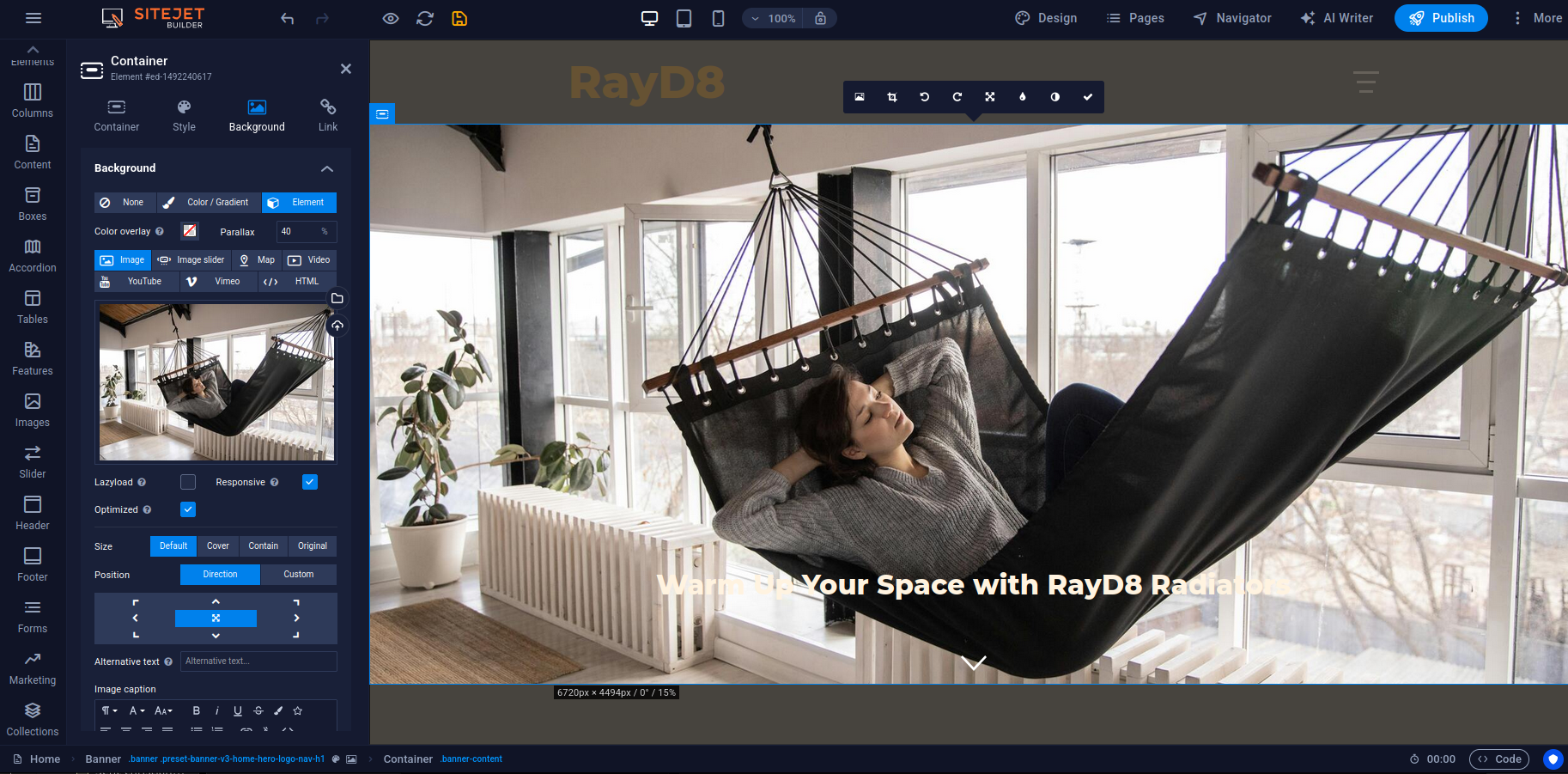The height and width of the screenshot is (774, 1568).
Task: Edit the Parallax percentage field
Action: pyautogui.click(x=307, y=232)
